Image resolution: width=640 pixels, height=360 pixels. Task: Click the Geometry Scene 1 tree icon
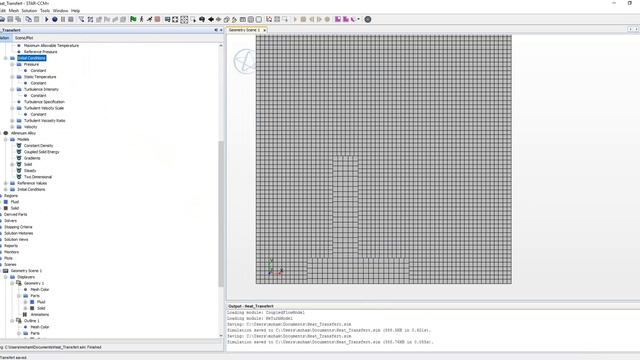click(6, 271)
